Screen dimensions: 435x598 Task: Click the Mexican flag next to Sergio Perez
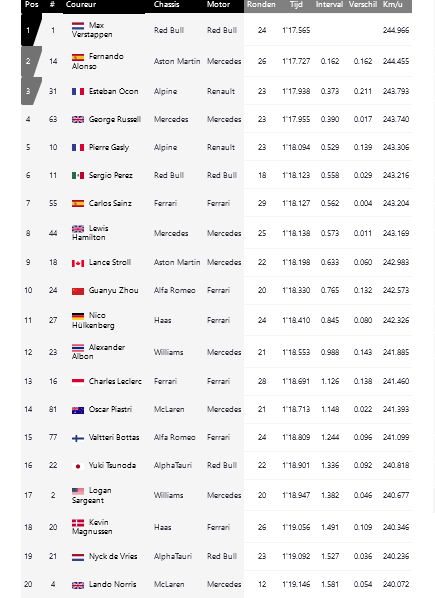coord(78,175)
